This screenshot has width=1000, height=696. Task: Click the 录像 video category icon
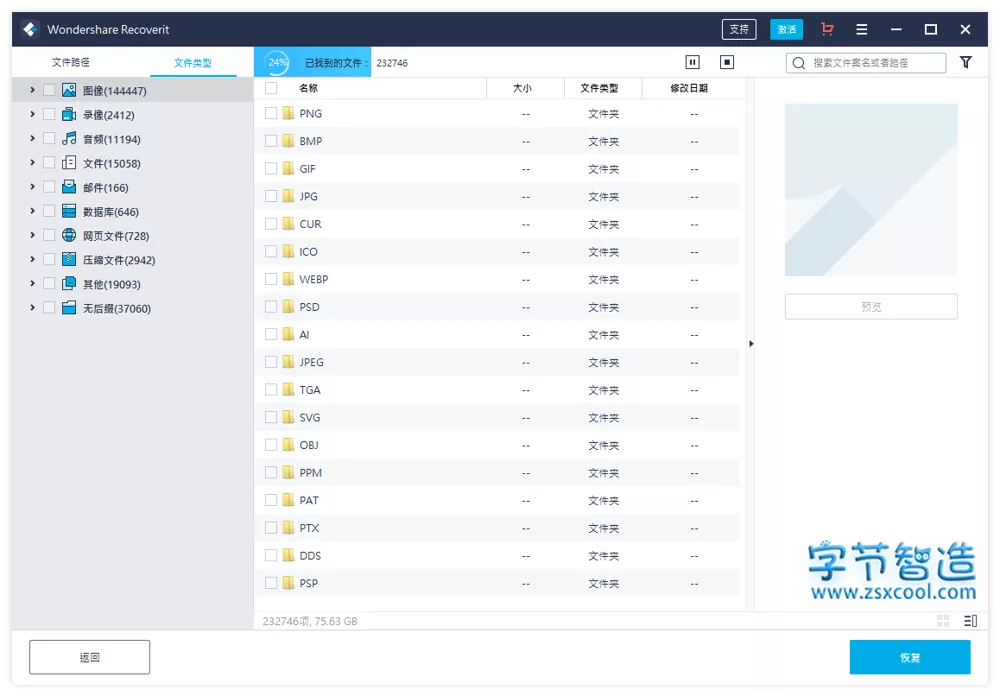point(69,114)
